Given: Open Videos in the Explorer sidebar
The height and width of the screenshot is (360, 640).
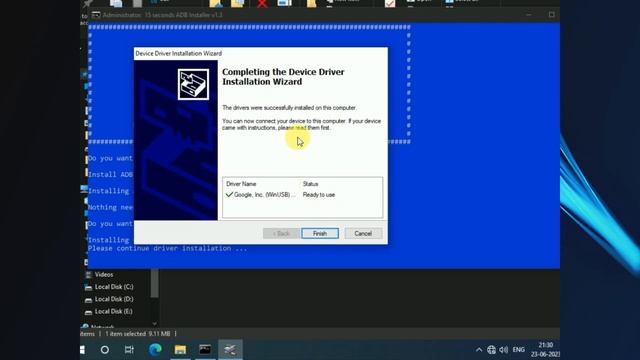Looking at the screenshot, I should pos(104,275).
